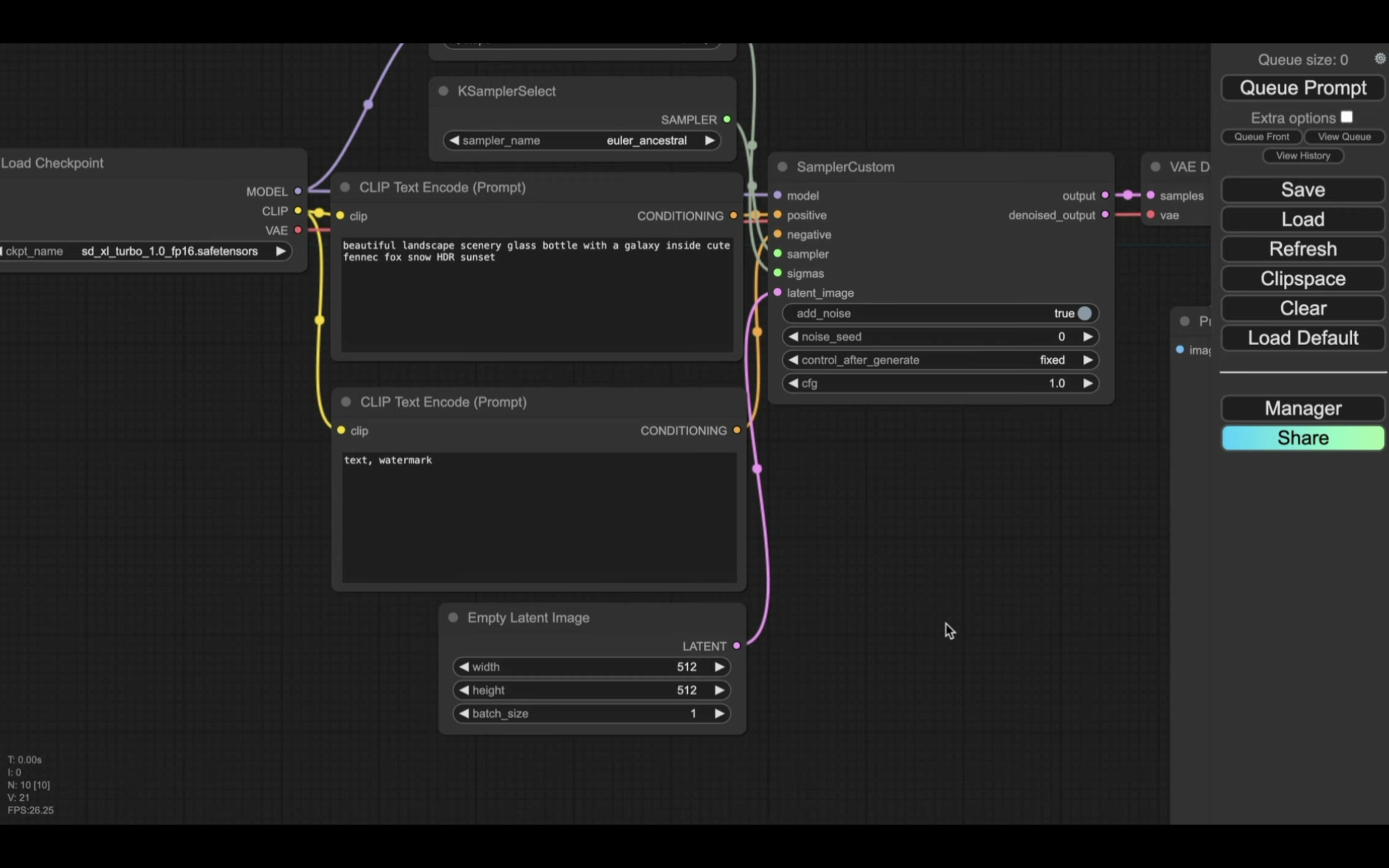This screenshot has width=1389, height=868.
Task: Click the vae input socket on VAE Decode
Action: coord(1151,215)
